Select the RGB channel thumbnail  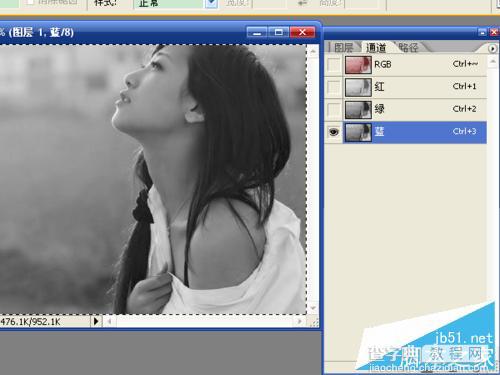click(x=358, y=65)
